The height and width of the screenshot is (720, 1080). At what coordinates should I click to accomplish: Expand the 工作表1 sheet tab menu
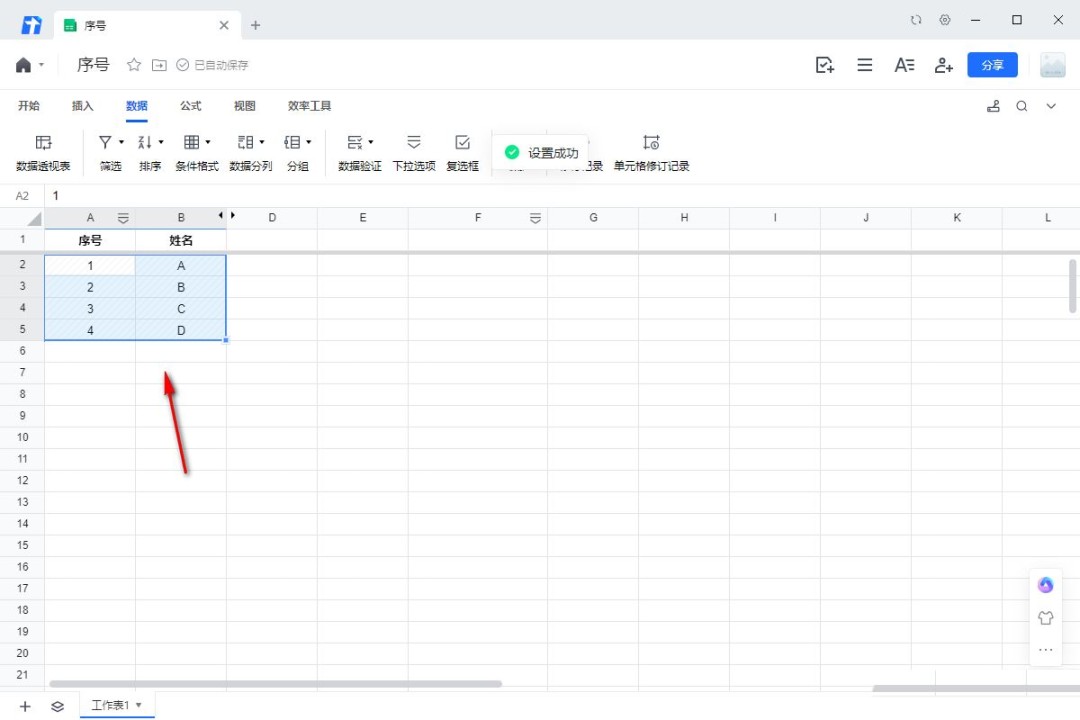(x=139, y=706)
